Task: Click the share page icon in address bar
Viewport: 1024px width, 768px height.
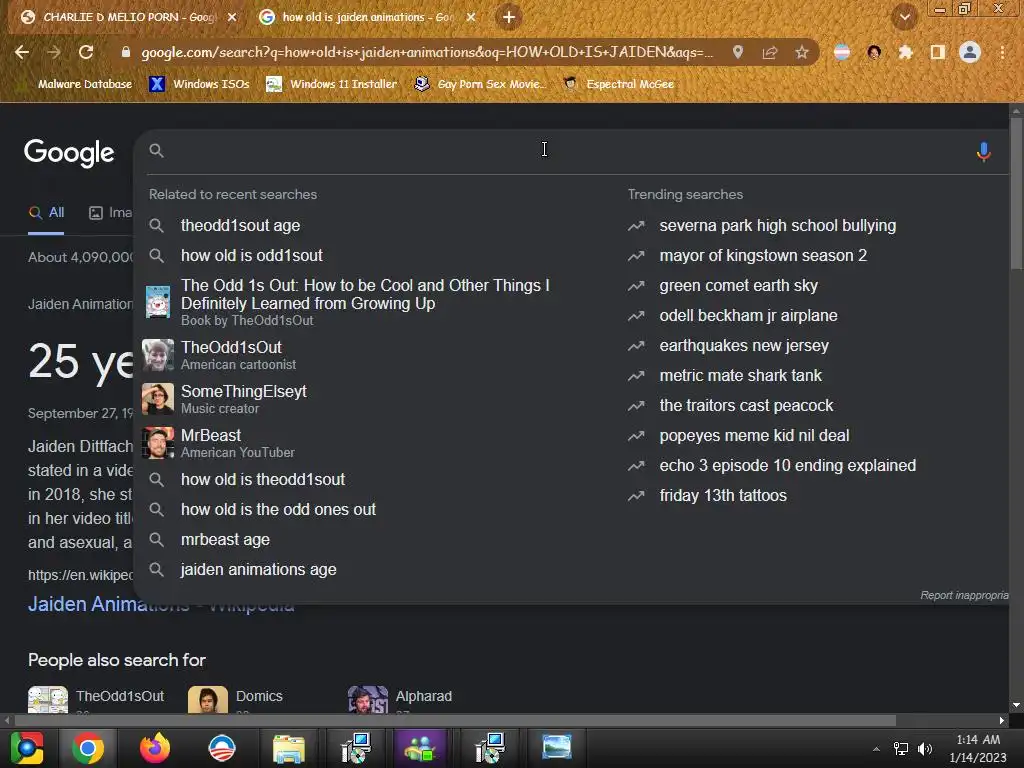Action: click(x=770, y=52)
